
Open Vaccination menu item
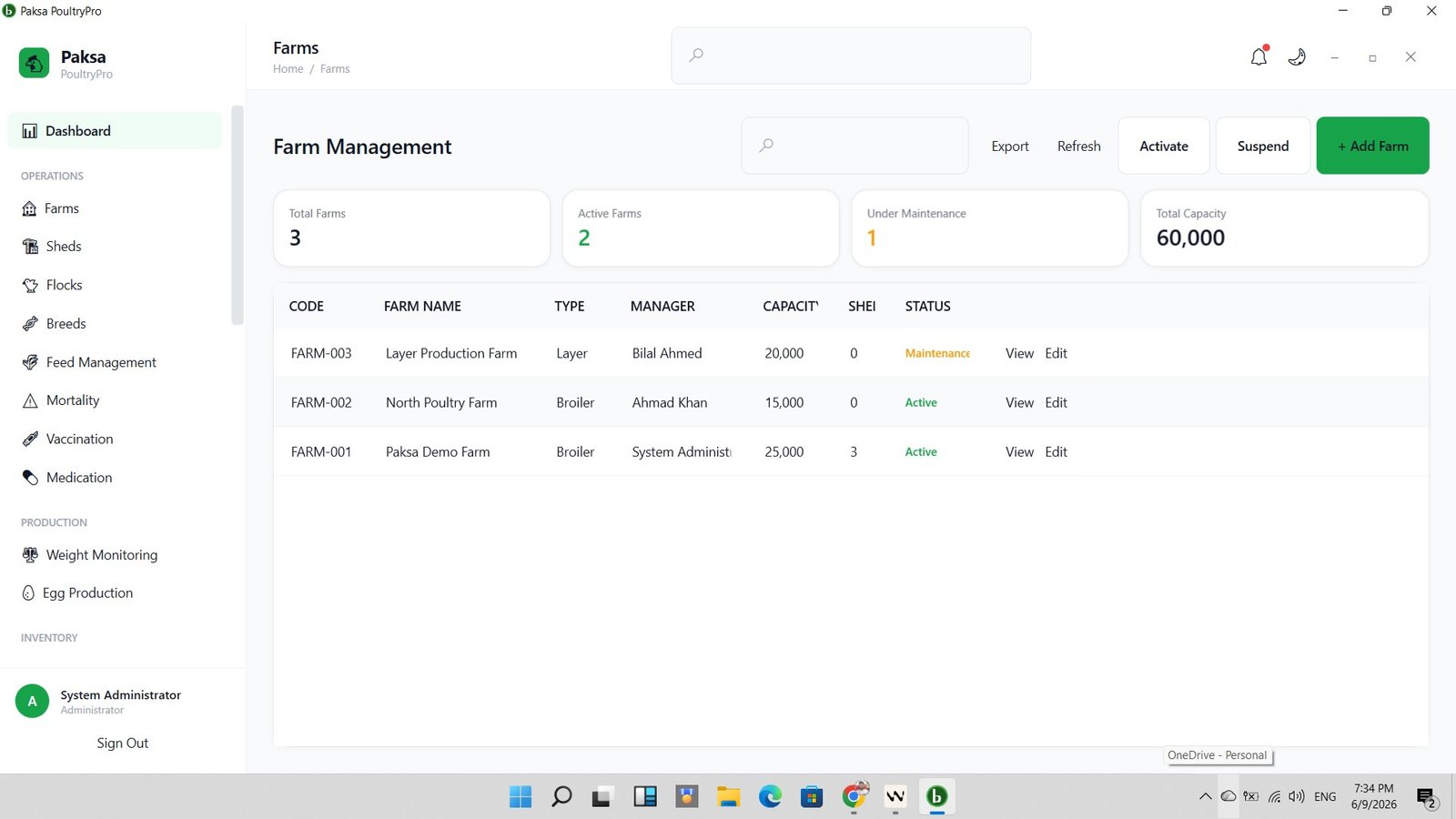(115, 439)
